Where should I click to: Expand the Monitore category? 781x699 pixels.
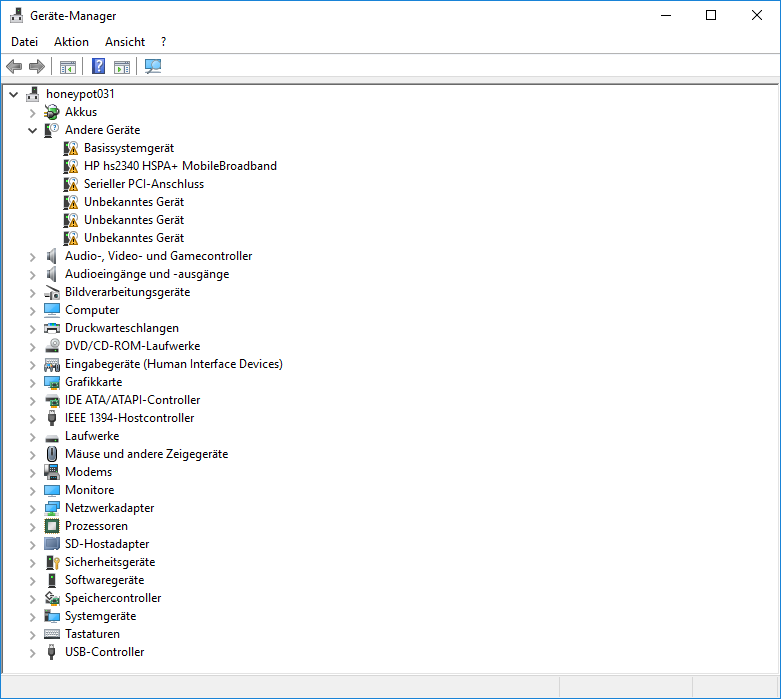pos(33,491)
